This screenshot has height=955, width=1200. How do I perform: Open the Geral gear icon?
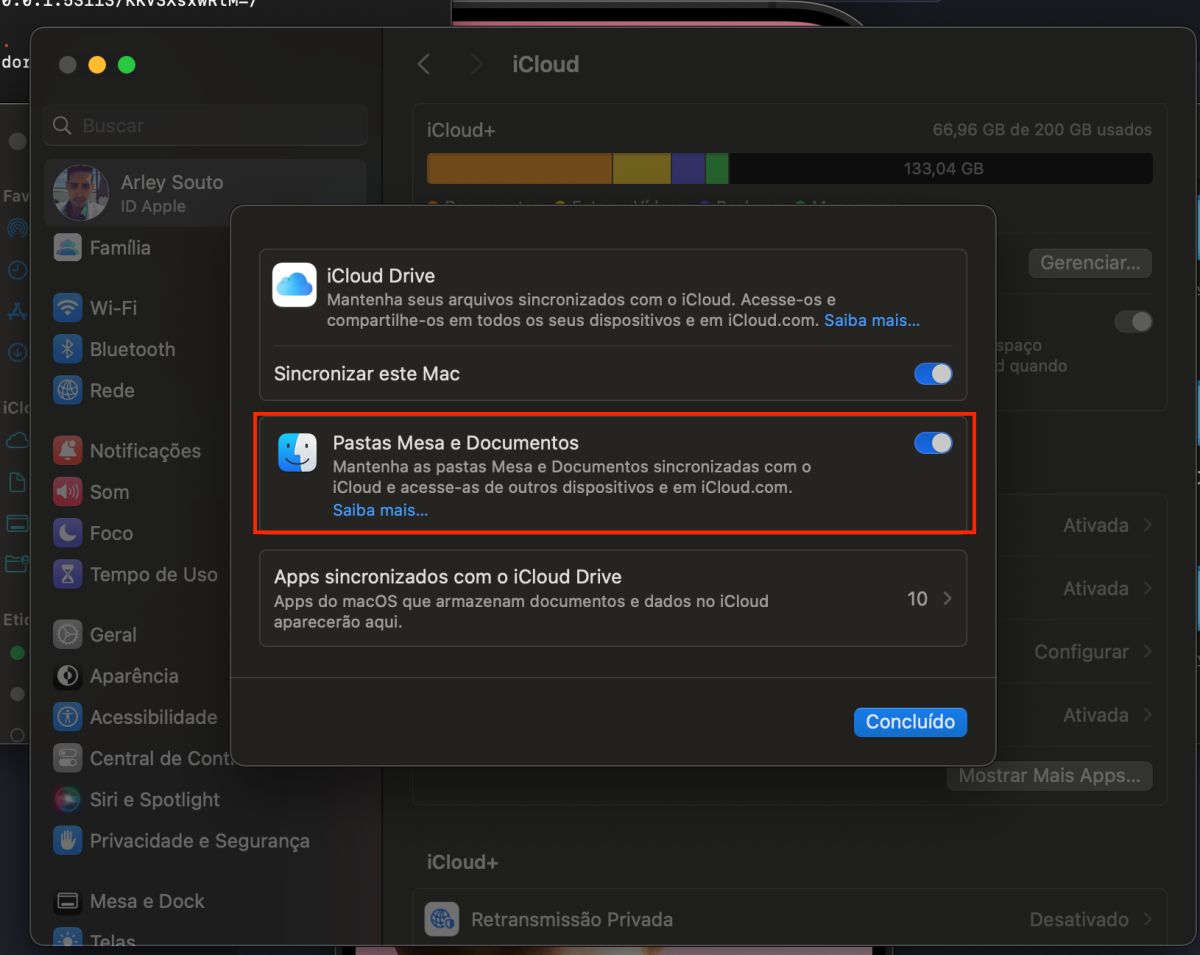[x=67, y=634]
